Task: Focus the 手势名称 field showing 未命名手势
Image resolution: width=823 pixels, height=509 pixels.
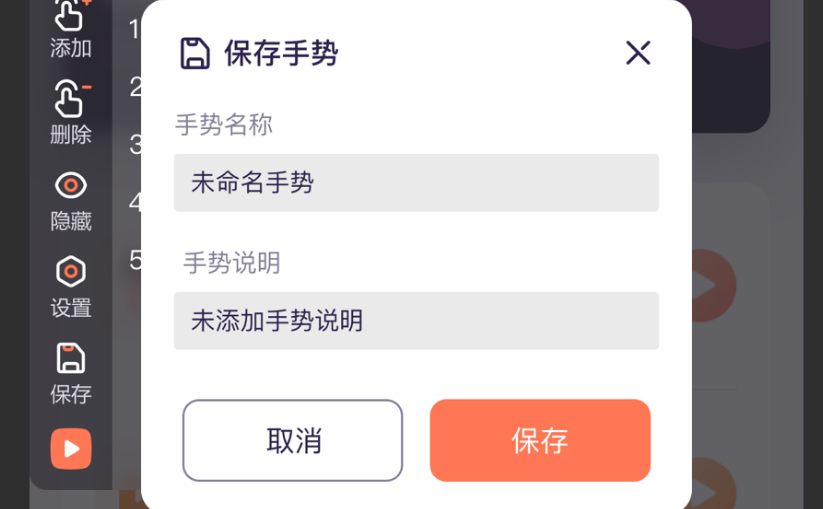Action: [x=416, y=183]
